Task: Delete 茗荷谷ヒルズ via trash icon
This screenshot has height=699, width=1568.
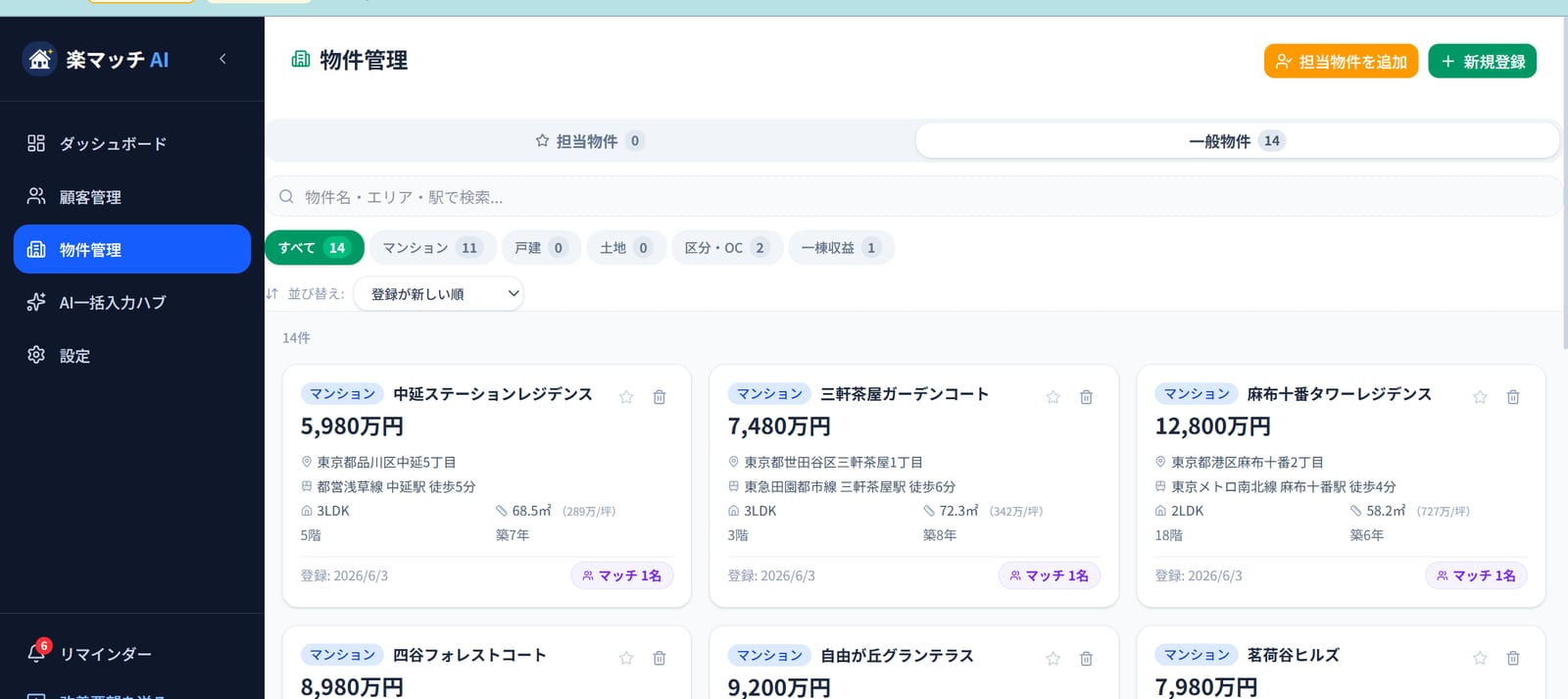Action: tap(1513, 658)
